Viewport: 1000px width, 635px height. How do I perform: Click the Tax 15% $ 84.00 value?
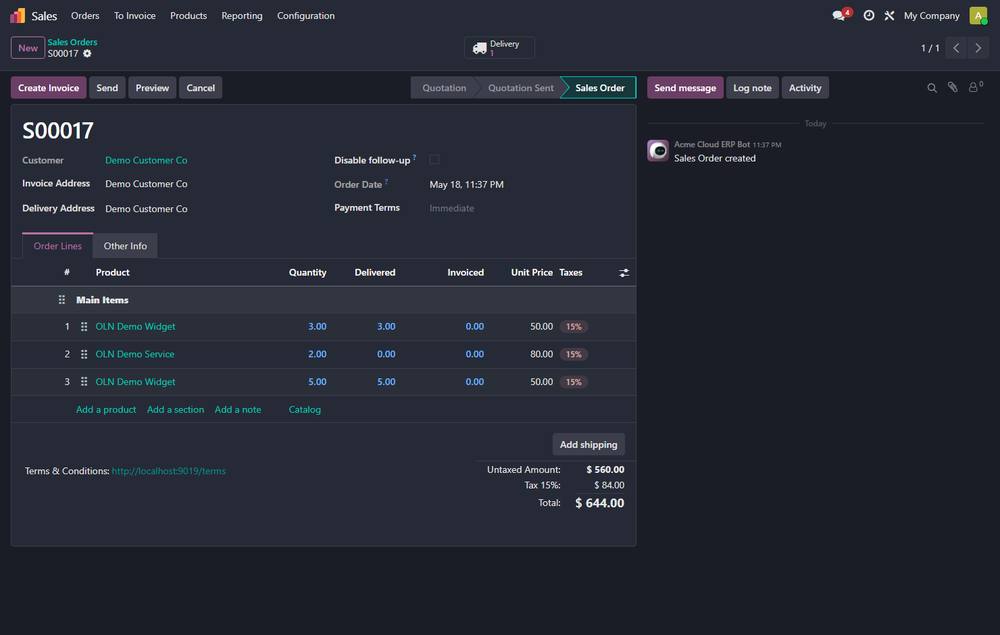(x=609, y=485)
